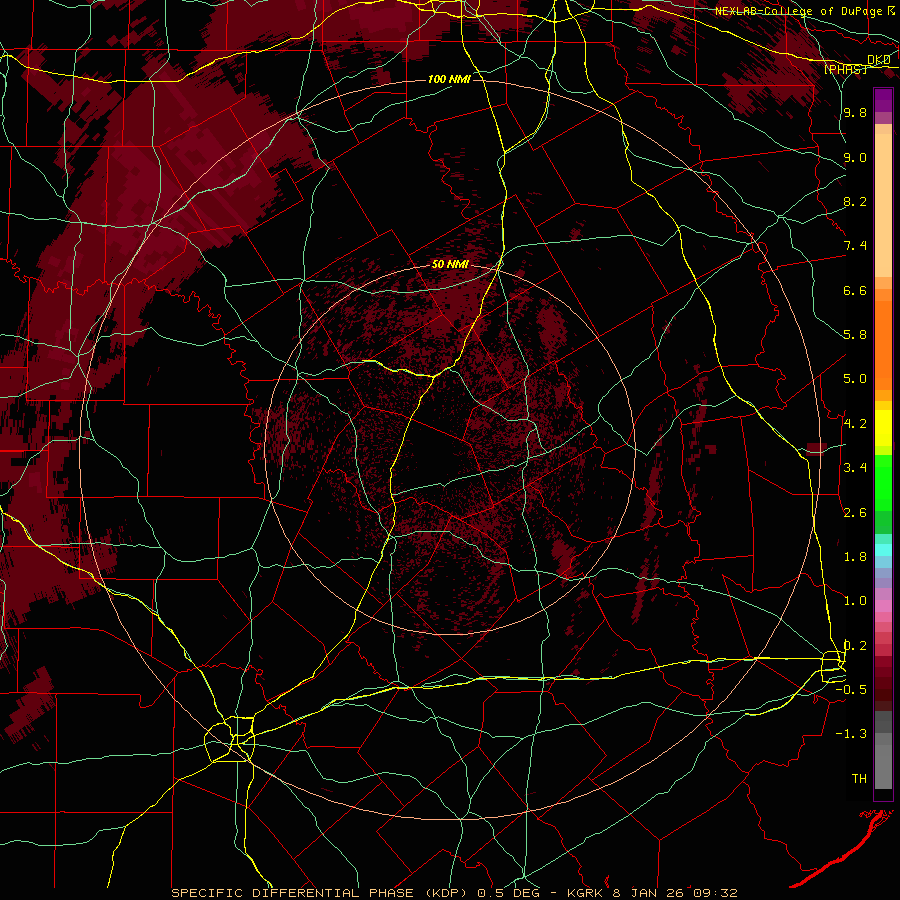Click the orange segment of the color bar
This screenshot has width=900, height=900.
[883, 345]
